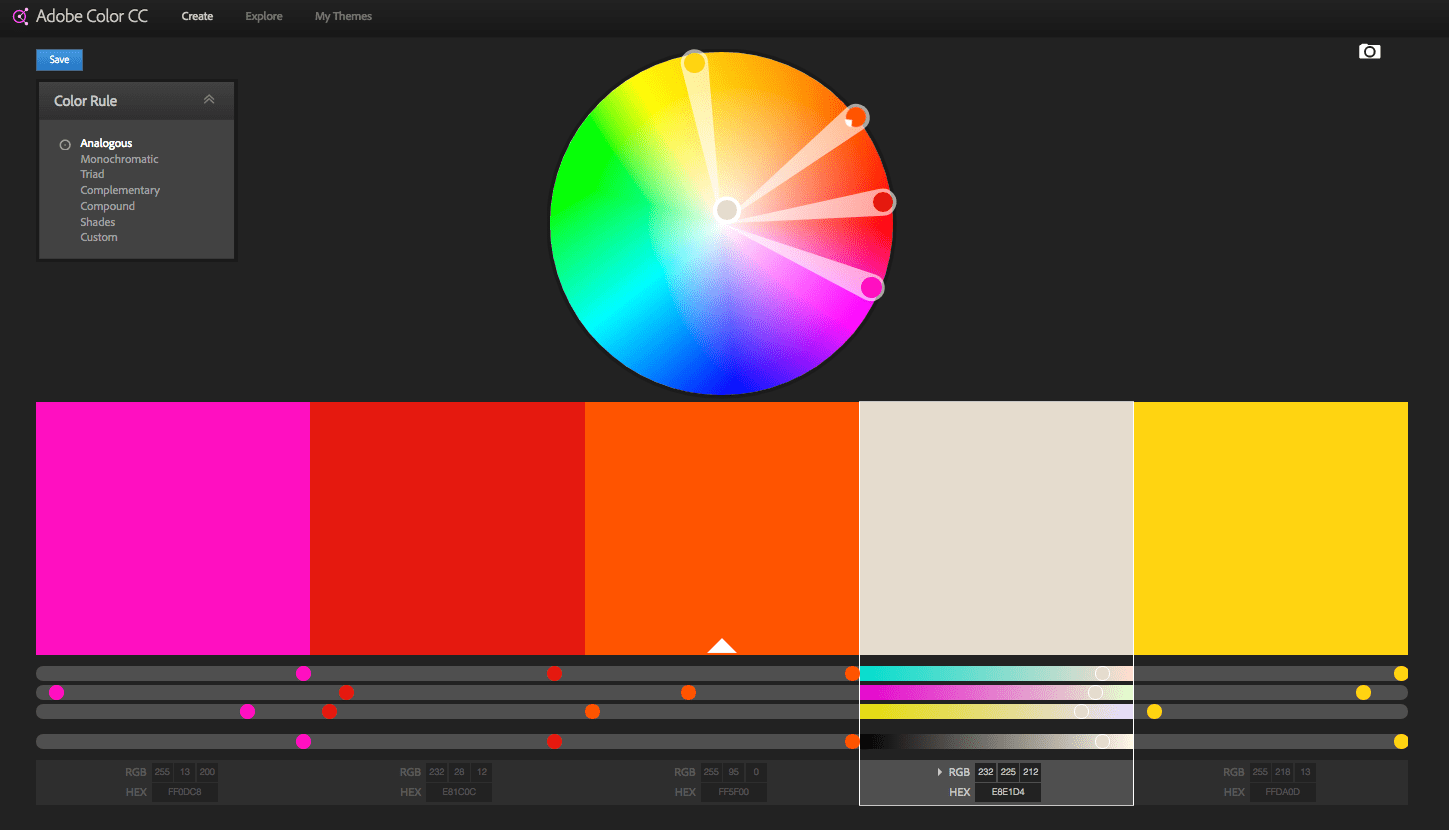
Task: Click the camera icon to create from image
Action: (1369, 52)
